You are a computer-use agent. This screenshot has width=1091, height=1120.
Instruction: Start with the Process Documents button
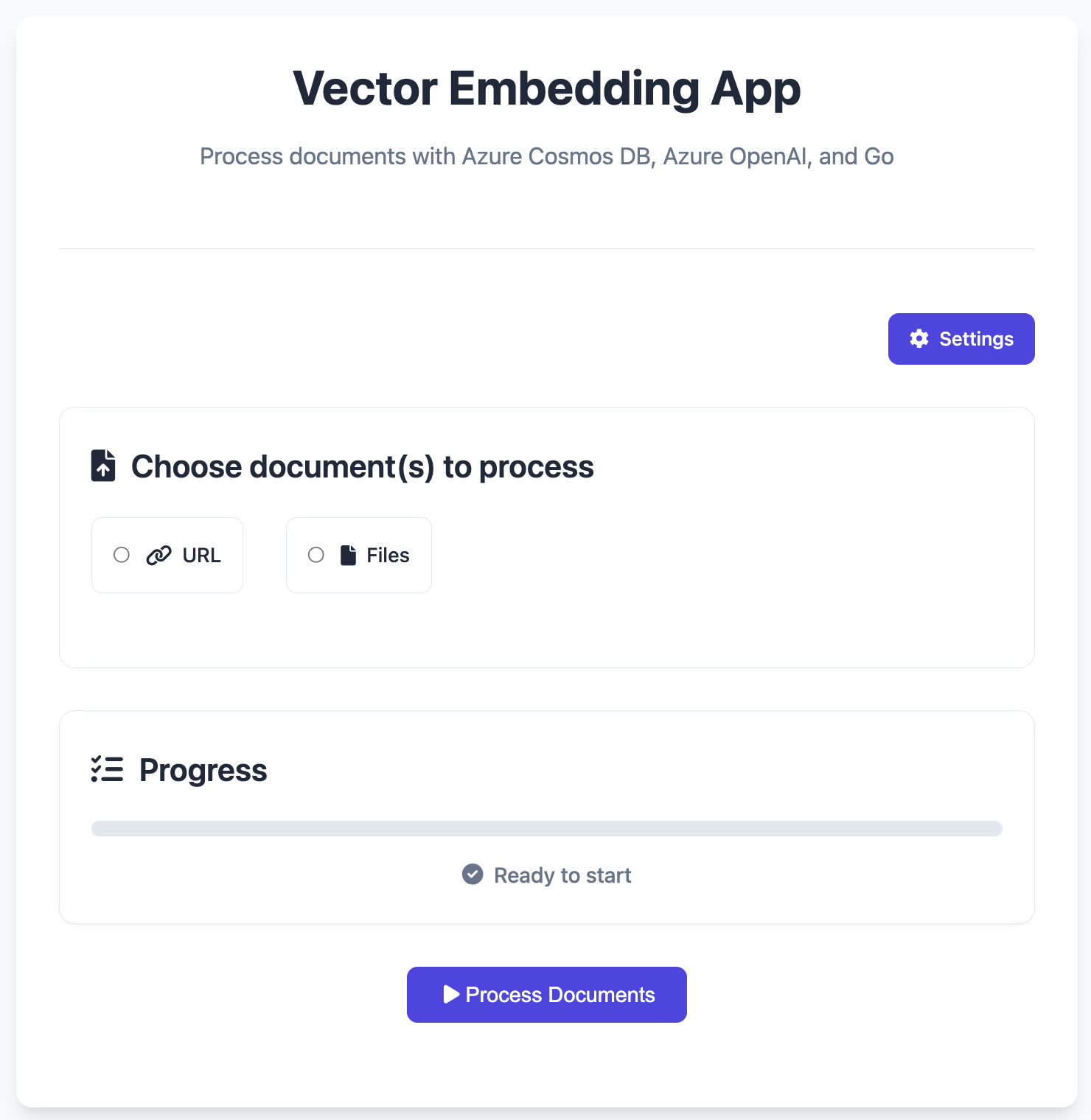point(547,995)
